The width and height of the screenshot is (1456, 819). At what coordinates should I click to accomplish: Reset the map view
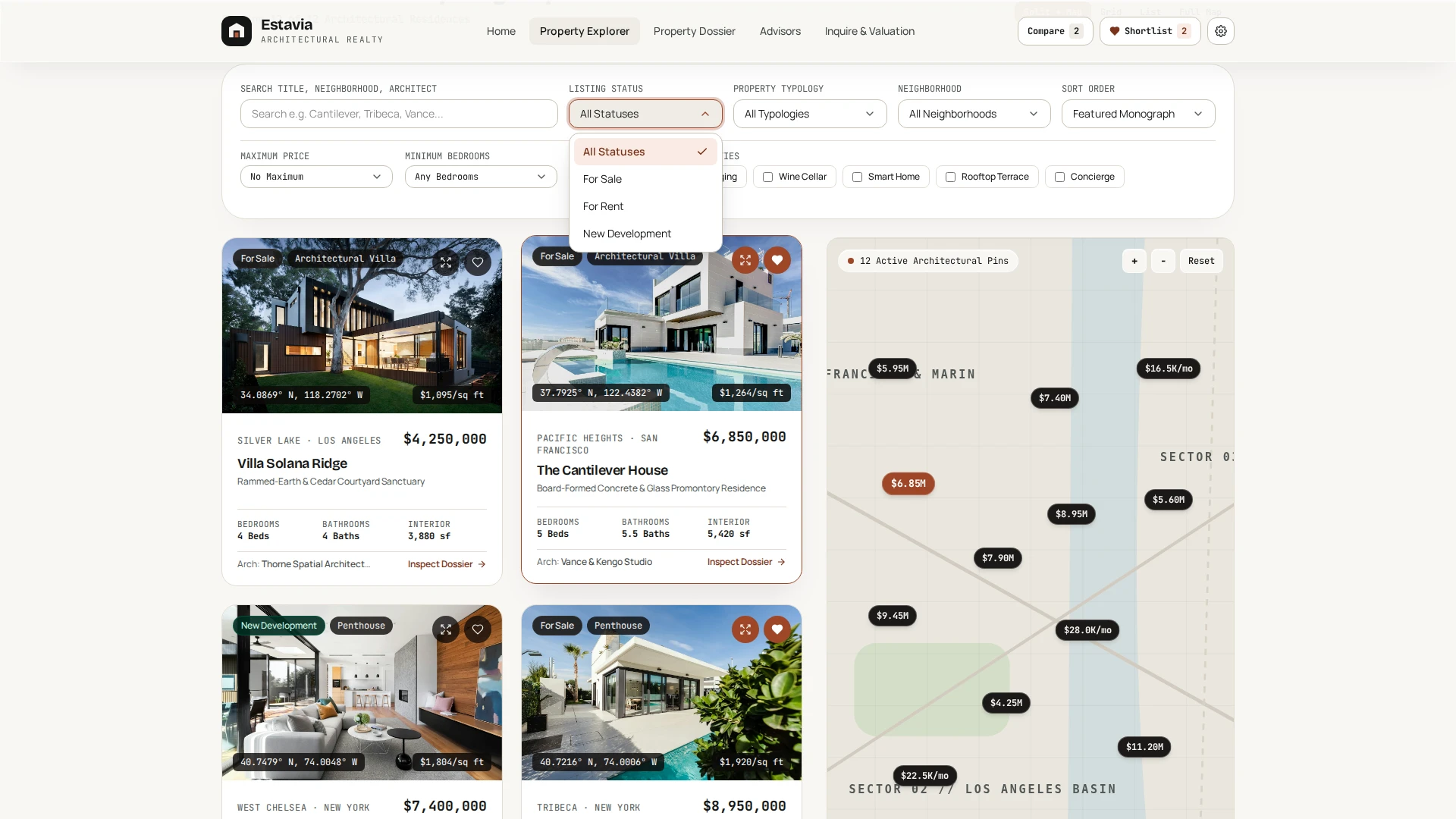1201,261
